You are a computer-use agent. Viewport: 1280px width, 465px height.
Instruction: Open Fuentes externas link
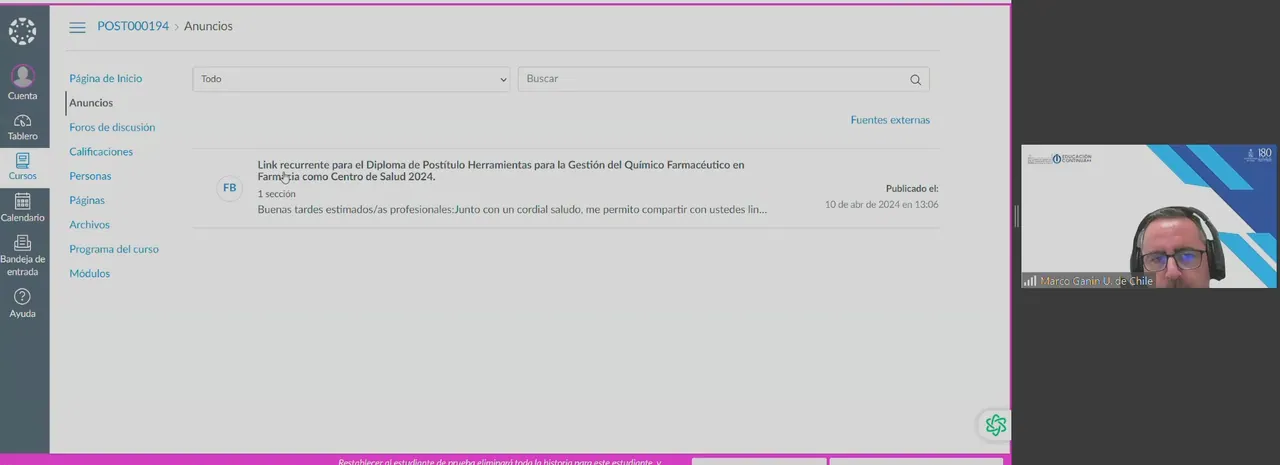(890, 120)
